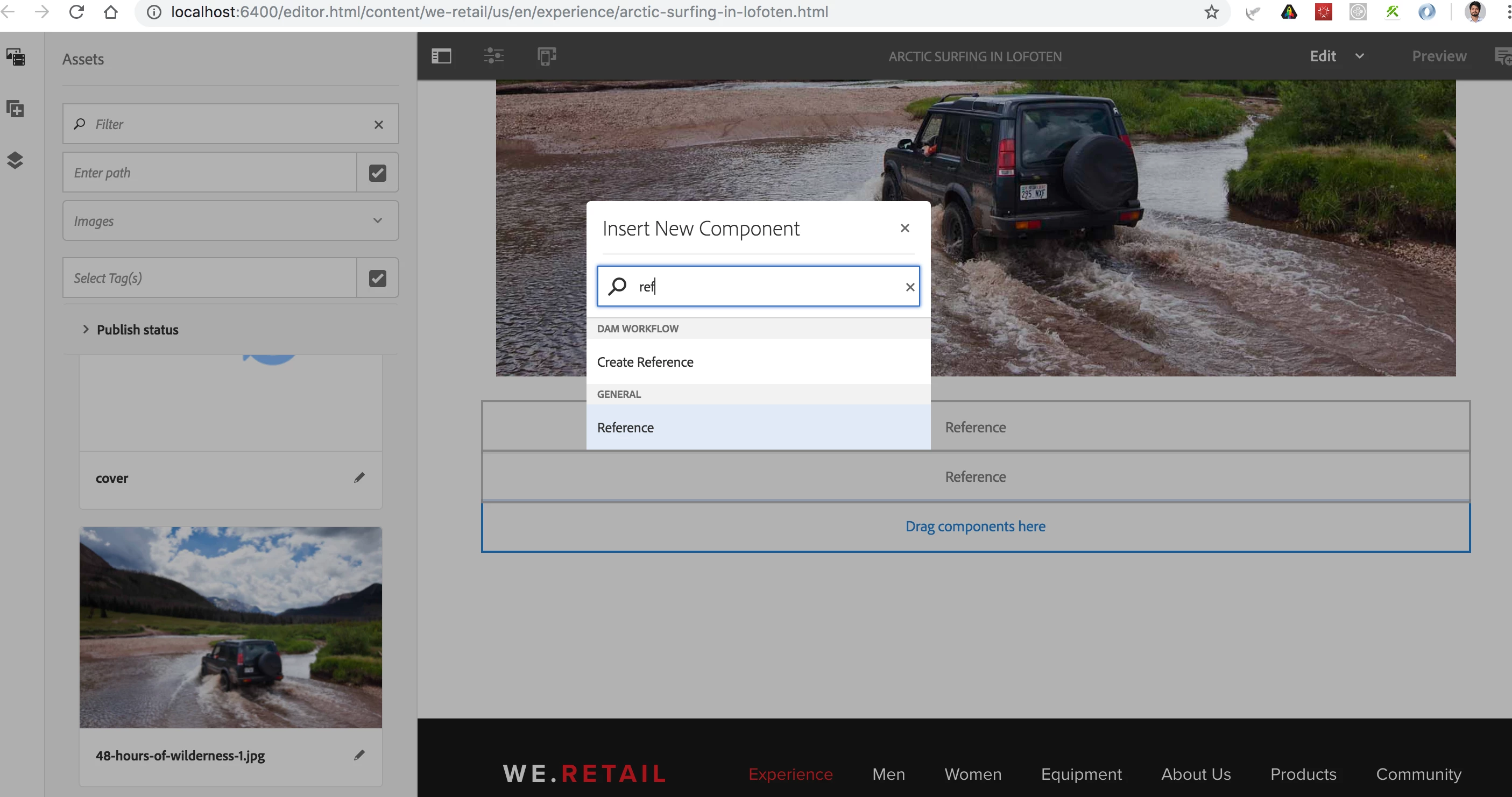Close the Insert New Component dialog
The image size is (1512, 797).
coord(905,228)
